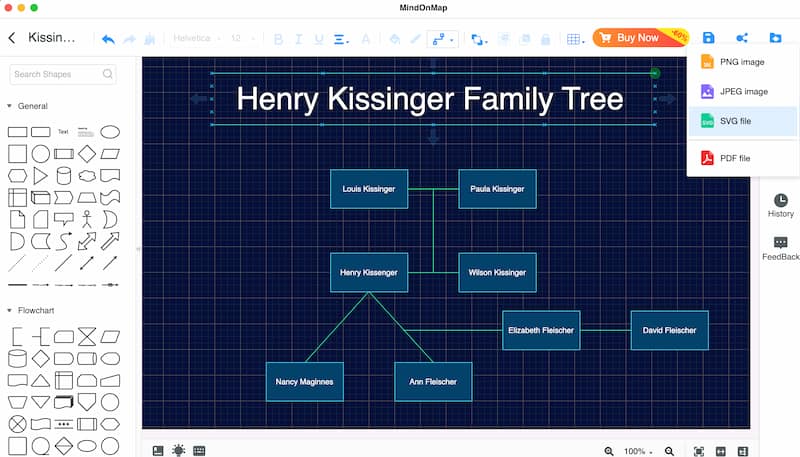This screenshot has height=457, width=800.
Task: Pick the crossed-circle shape in Flowchart
Action: pyautogui.click(x=17, y=424)
